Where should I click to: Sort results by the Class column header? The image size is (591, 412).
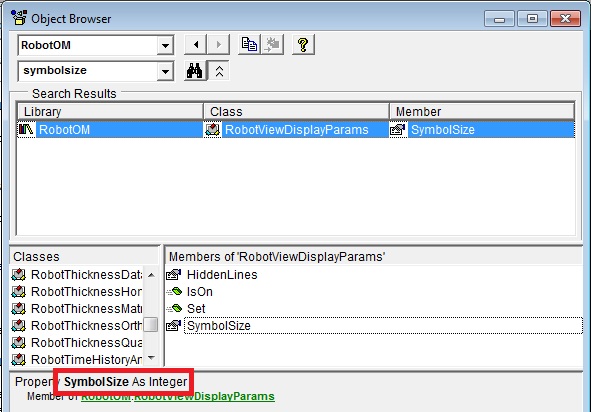(296, 112)
